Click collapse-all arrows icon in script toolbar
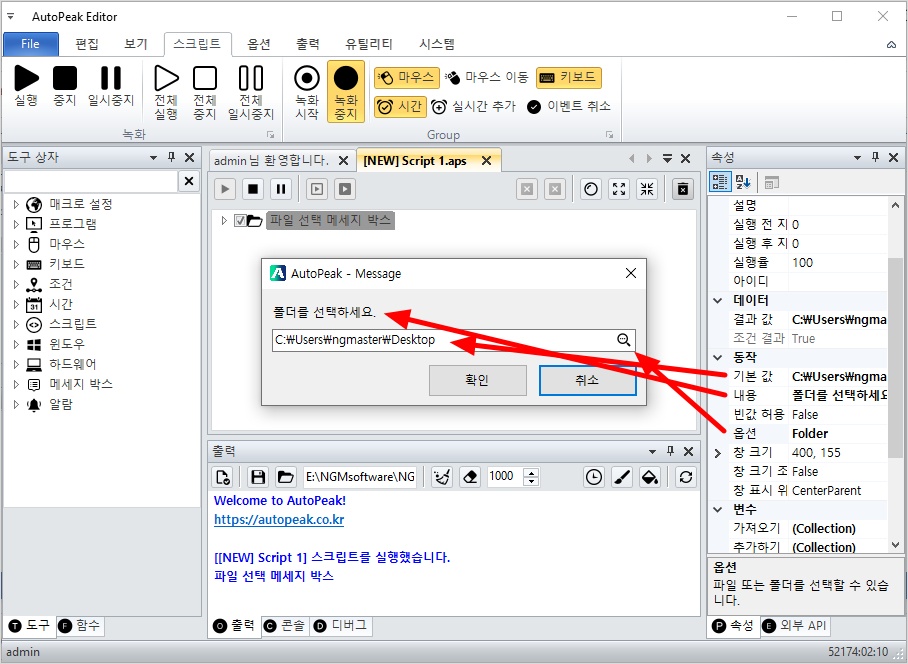The image size is (908, 664). point(647,189)
